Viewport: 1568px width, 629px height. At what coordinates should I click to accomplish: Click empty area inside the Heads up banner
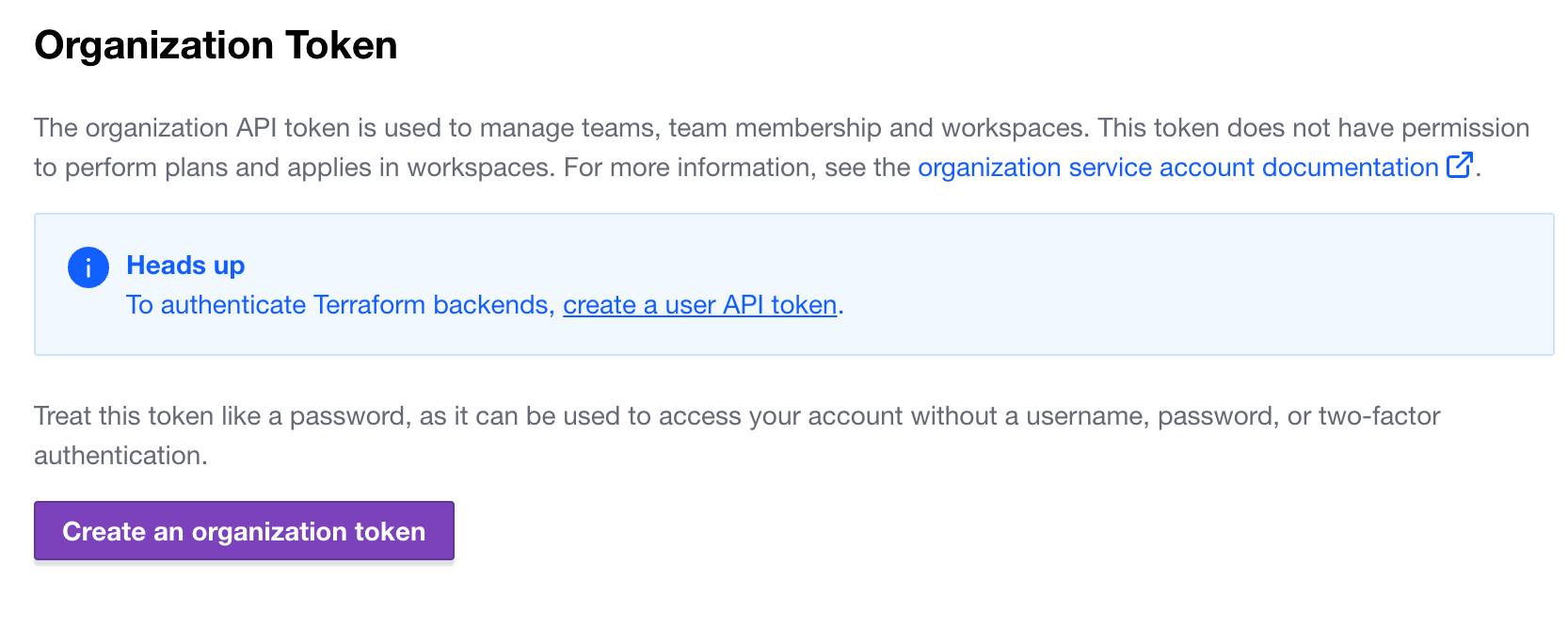pos(1176,284)
